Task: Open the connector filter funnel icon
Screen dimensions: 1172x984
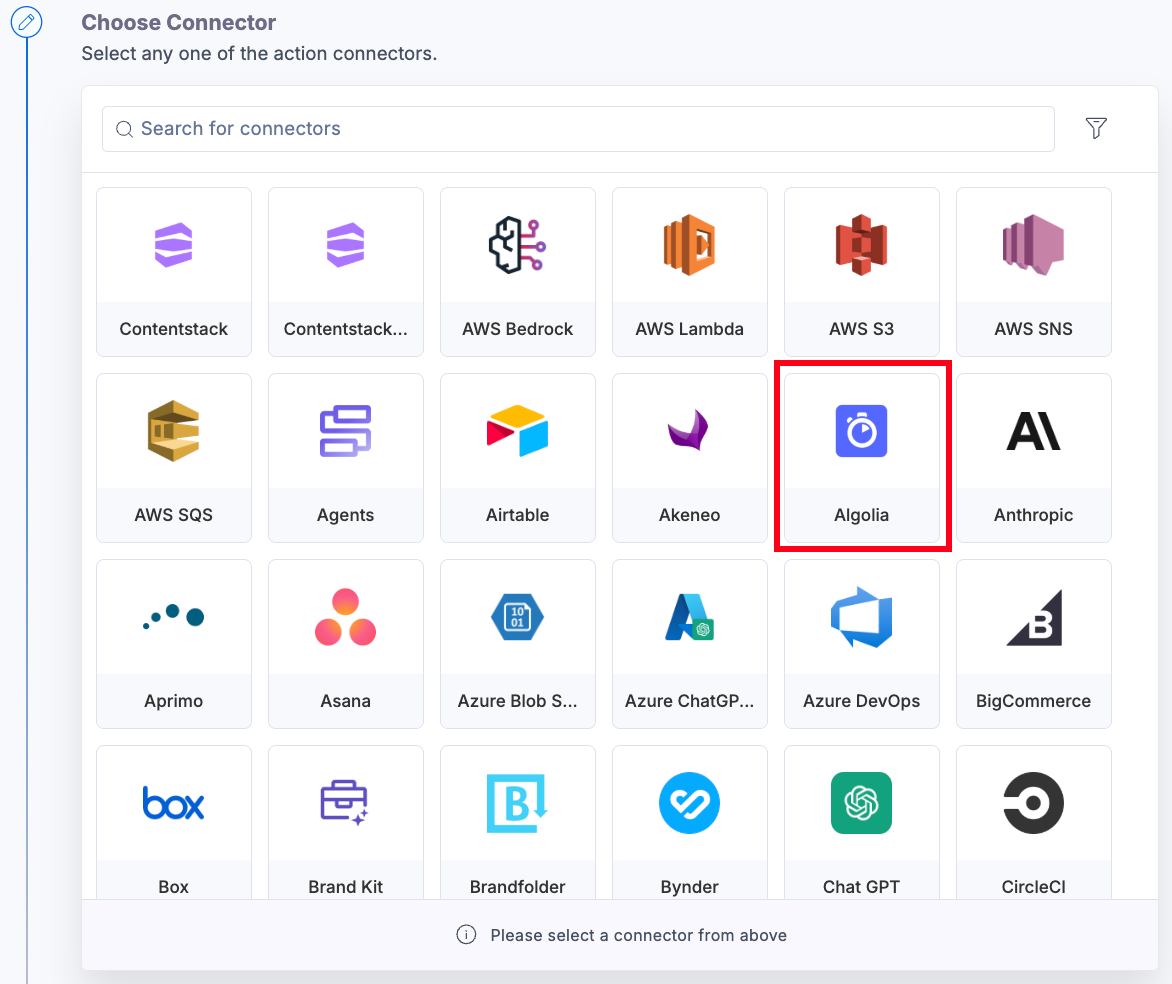Action: point(1096,128)
